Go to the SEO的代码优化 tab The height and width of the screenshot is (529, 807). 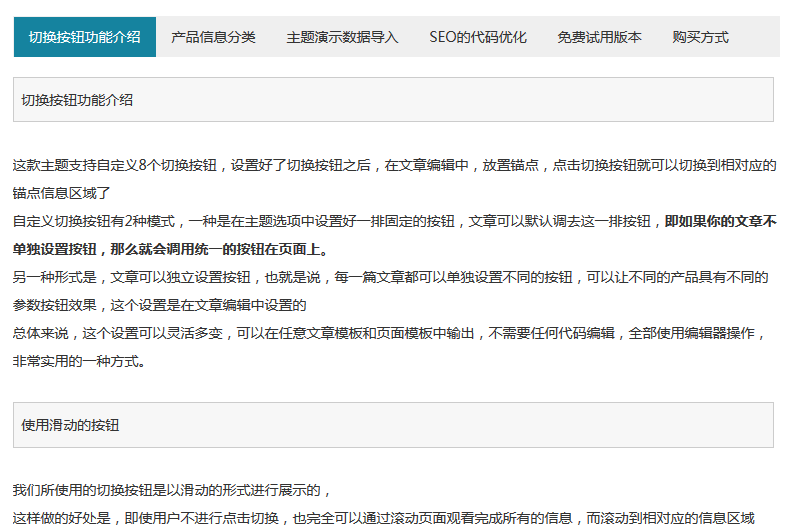[478, 37]
